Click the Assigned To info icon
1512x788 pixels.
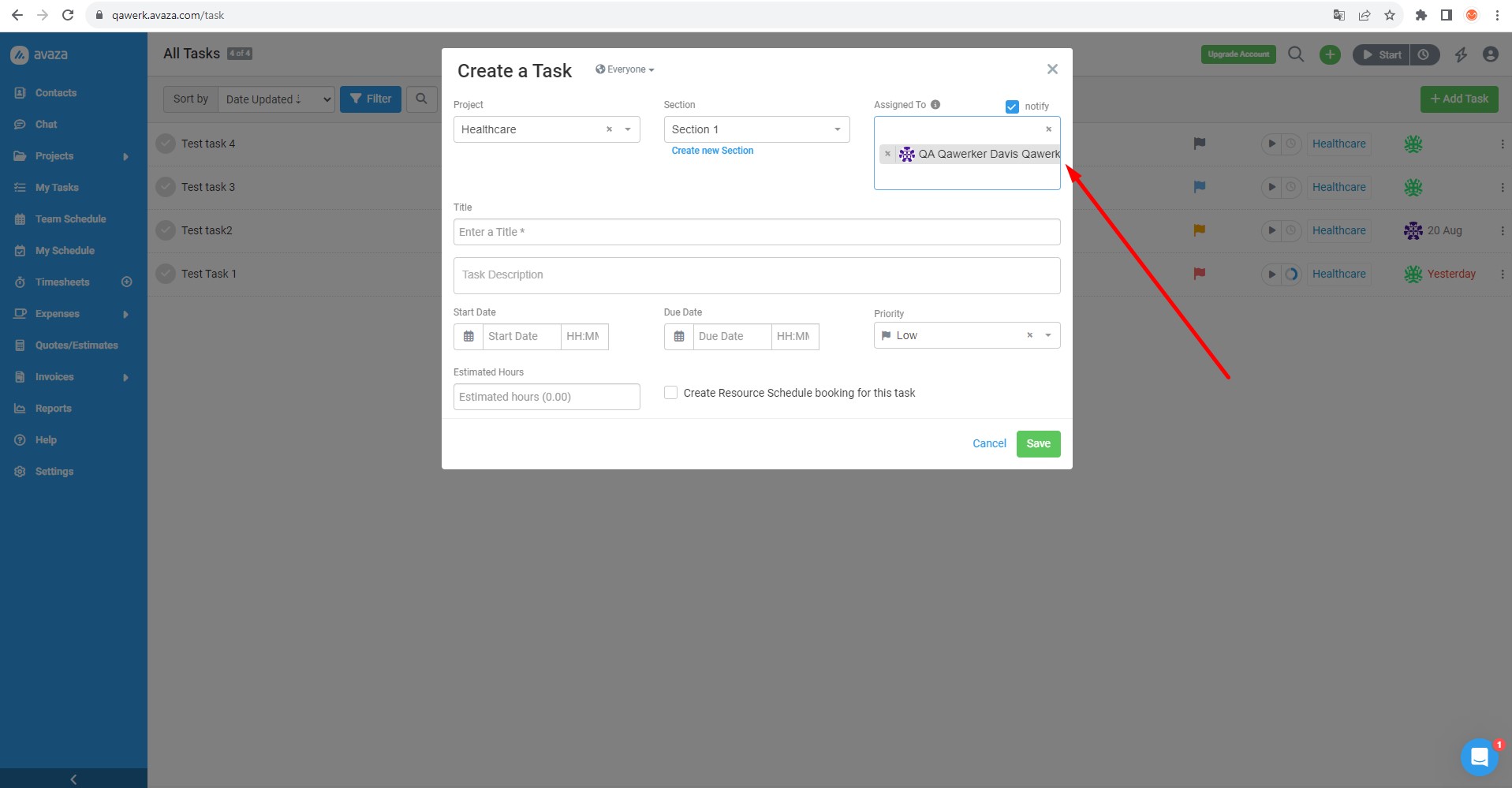pos(935,104)
